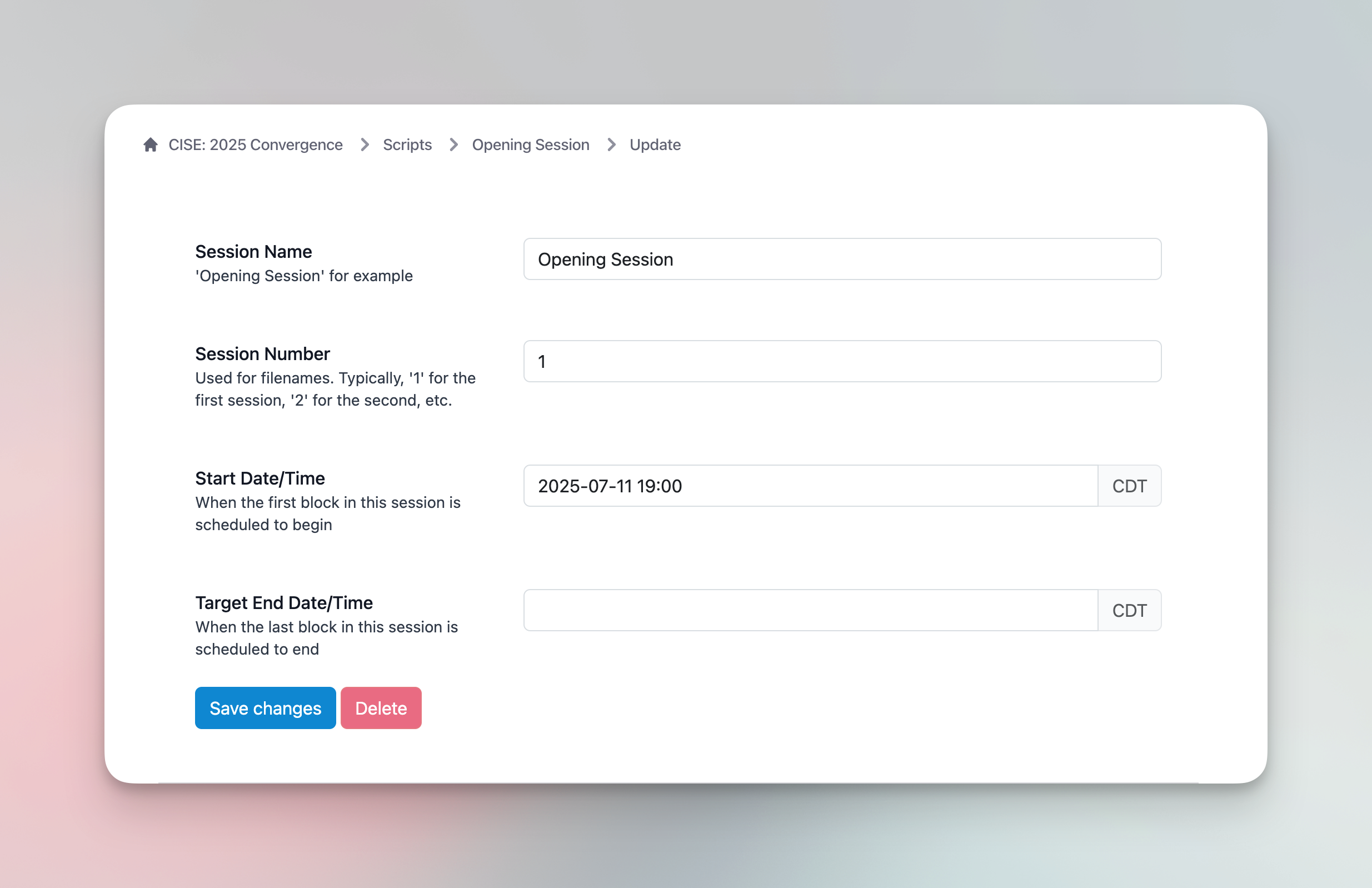The width and height of the screenshot is (1372, 888).
Task: Click chevron between Scripts and Opening Session
Action: coord(453,144)
